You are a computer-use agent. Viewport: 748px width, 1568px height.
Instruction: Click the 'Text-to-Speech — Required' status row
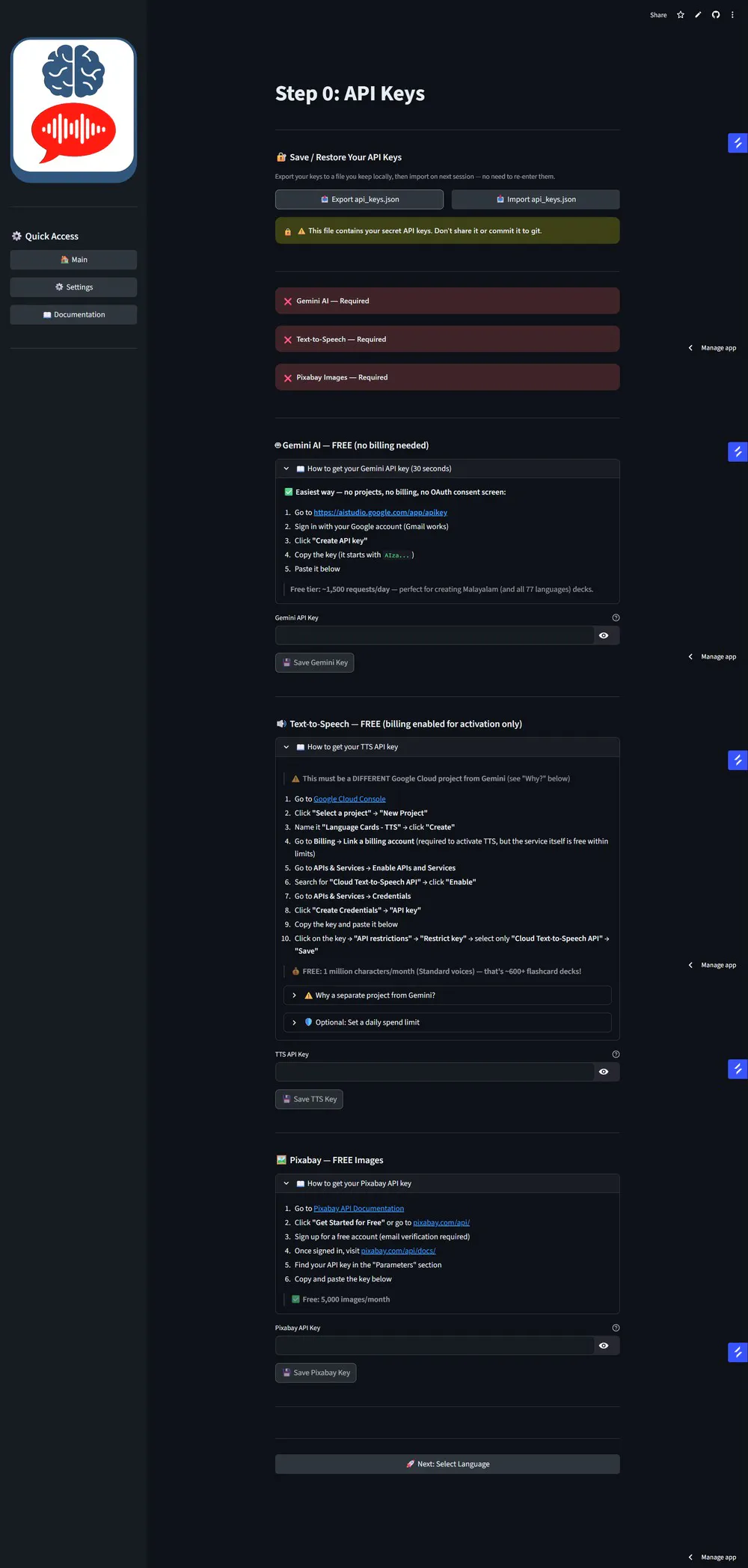[447, 339]
